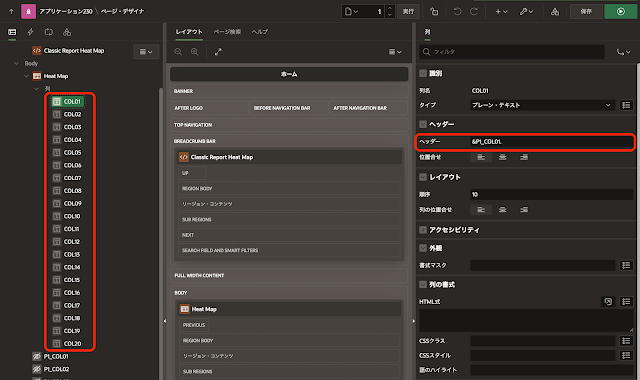Viewport: 640px width, 380px height.
Task: Collapse the 列 columns node
Action: click(x=36, y=89)
